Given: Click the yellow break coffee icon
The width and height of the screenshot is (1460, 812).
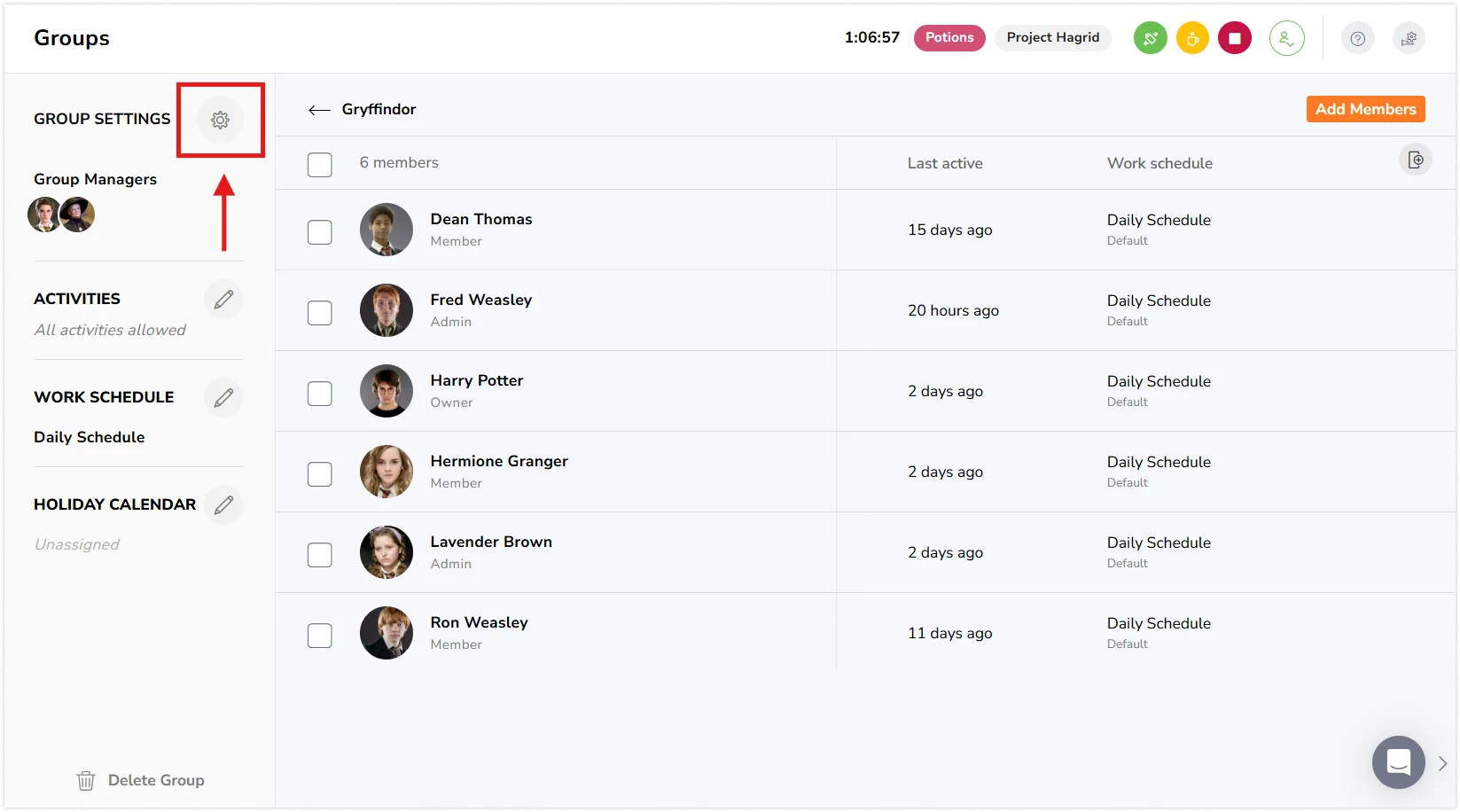Looking at the screenshot, I should [1192, 38].
